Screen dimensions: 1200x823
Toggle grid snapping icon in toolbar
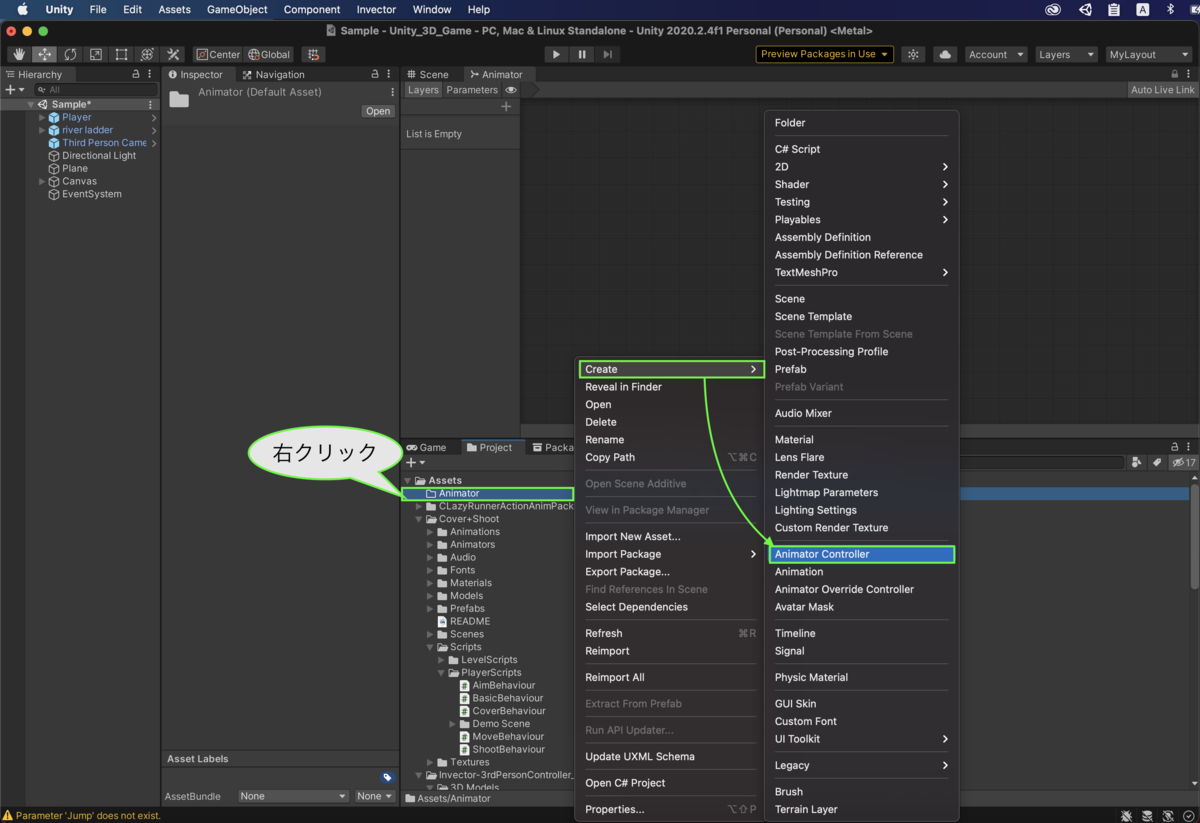tap(314, 54)
